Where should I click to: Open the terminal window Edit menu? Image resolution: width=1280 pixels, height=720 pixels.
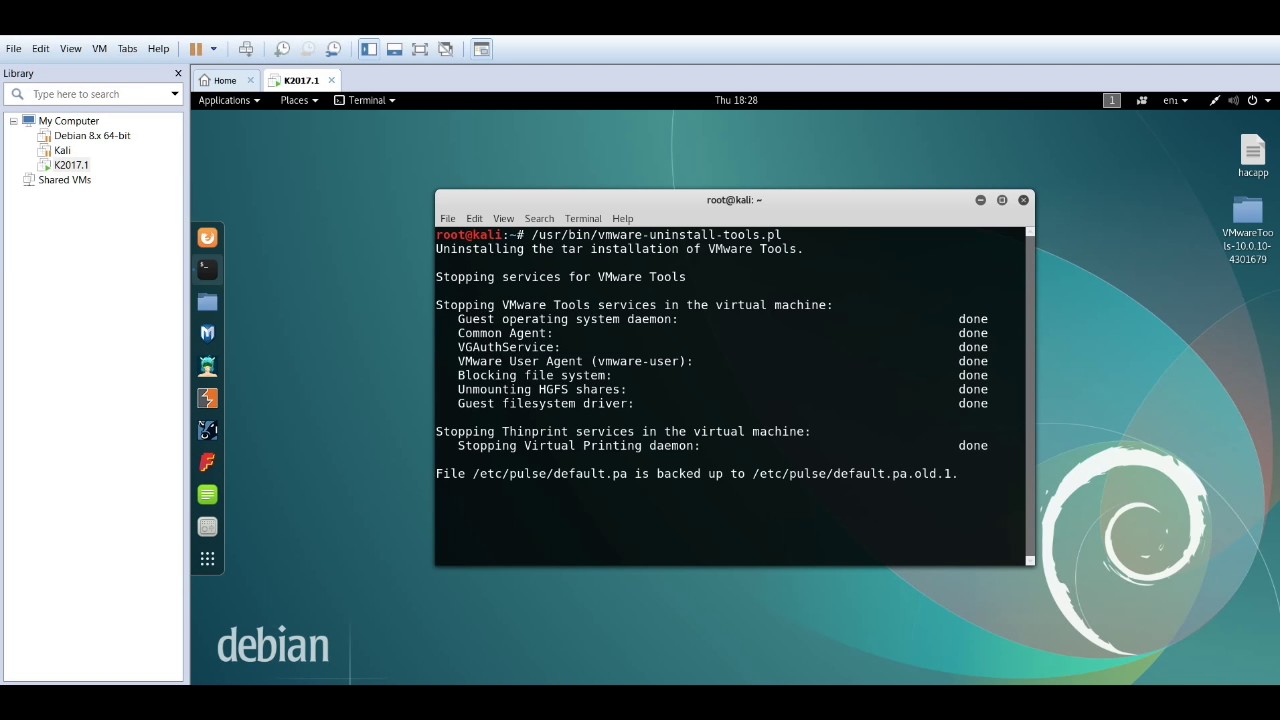[474, 218]
